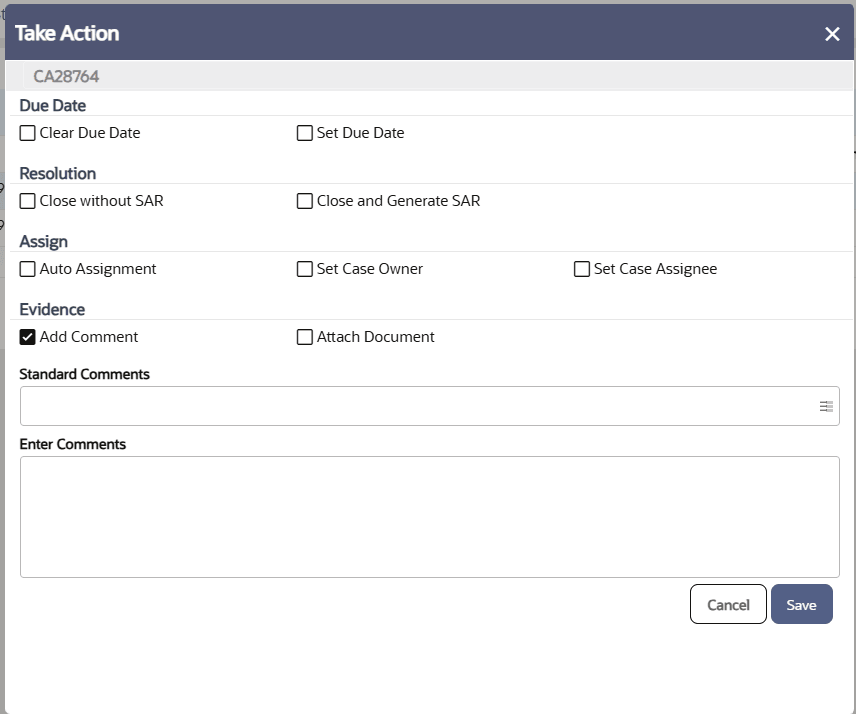The image size is (856, 714).
Task: Enable Auto Assignment checkbox
Action: click(x=28, y=269)
